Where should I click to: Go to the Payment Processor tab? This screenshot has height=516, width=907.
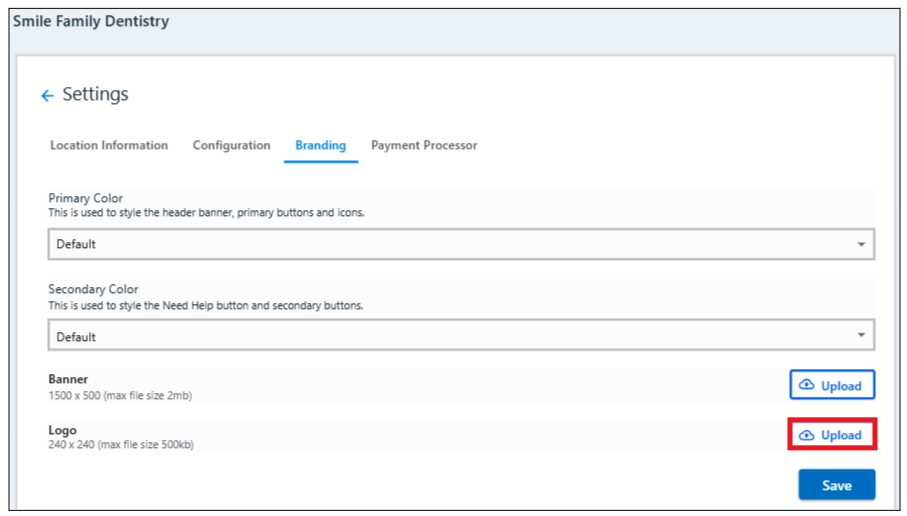(x=424, y=145)
